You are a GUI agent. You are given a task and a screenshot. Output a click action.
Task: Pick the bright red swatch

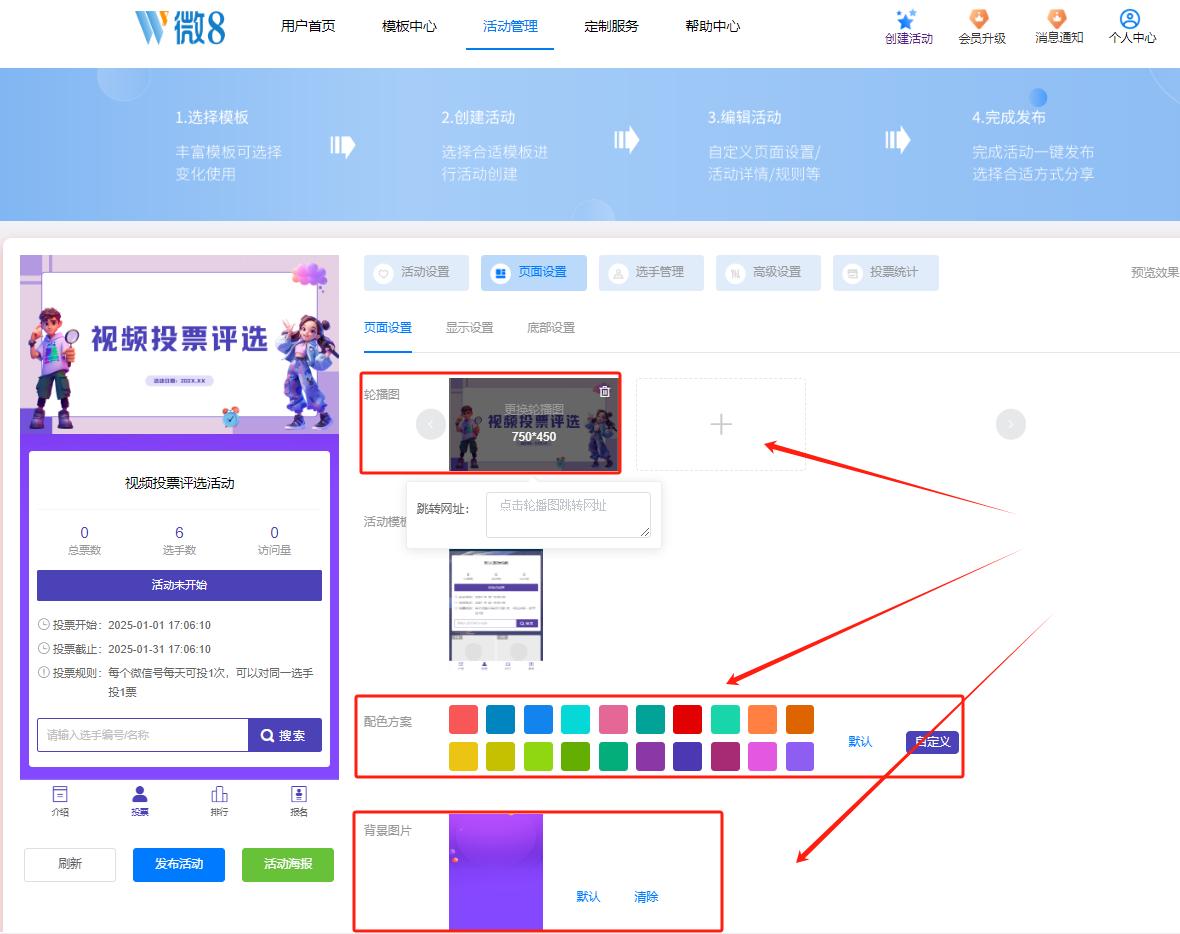coord(688,720)
